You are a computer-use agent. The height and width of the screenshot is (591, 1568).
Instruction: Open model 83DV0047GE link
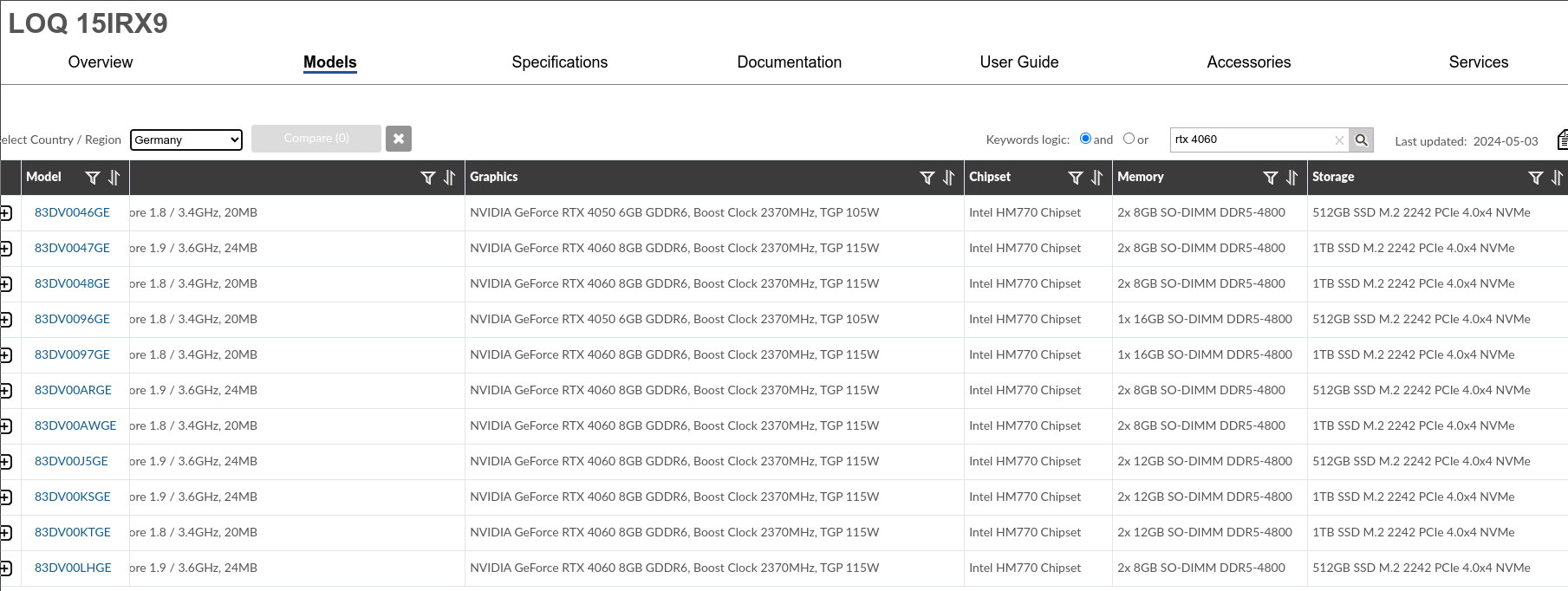[x=72, y=248]
